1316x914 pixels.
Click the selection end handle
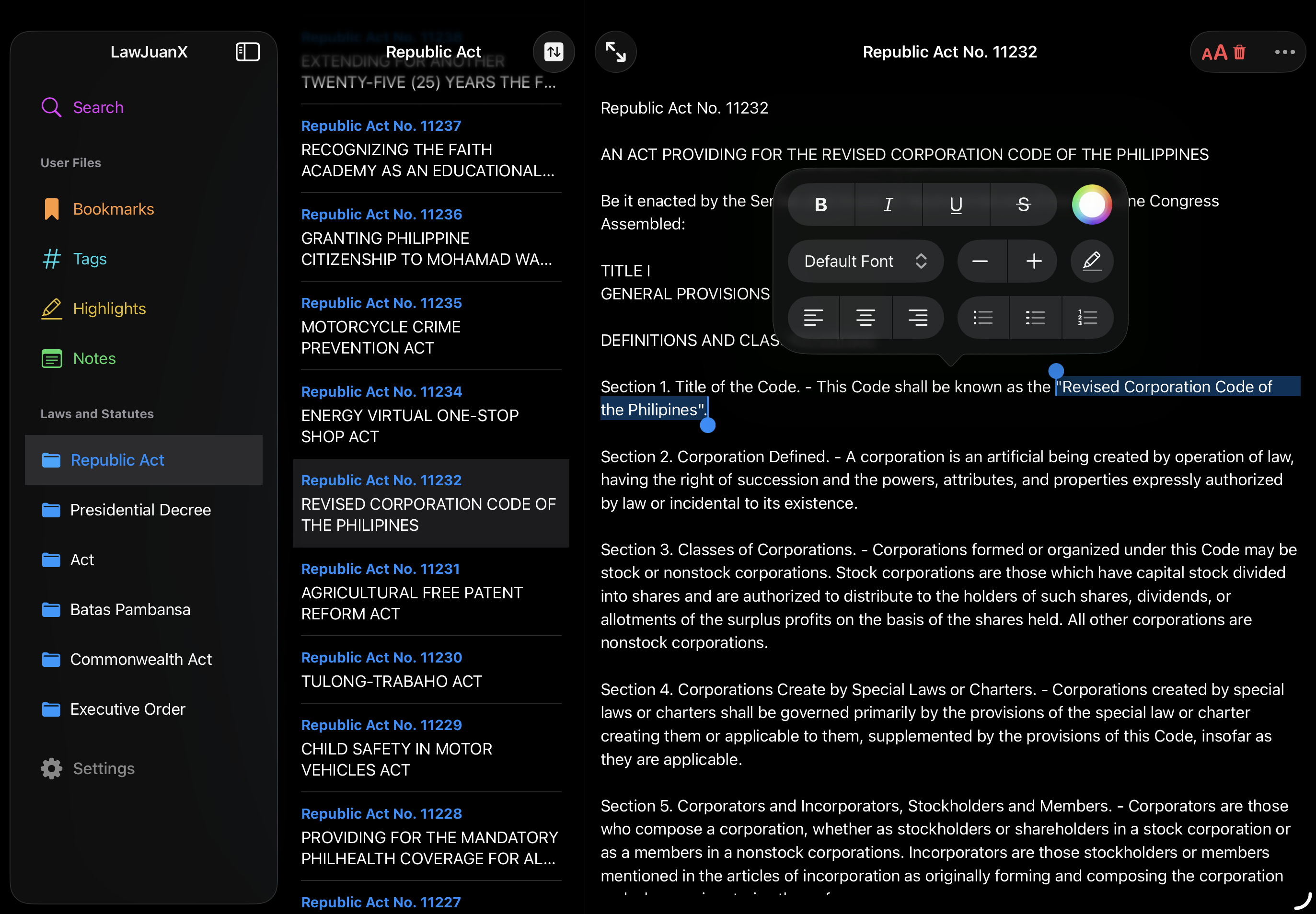[x=708, y=425]
